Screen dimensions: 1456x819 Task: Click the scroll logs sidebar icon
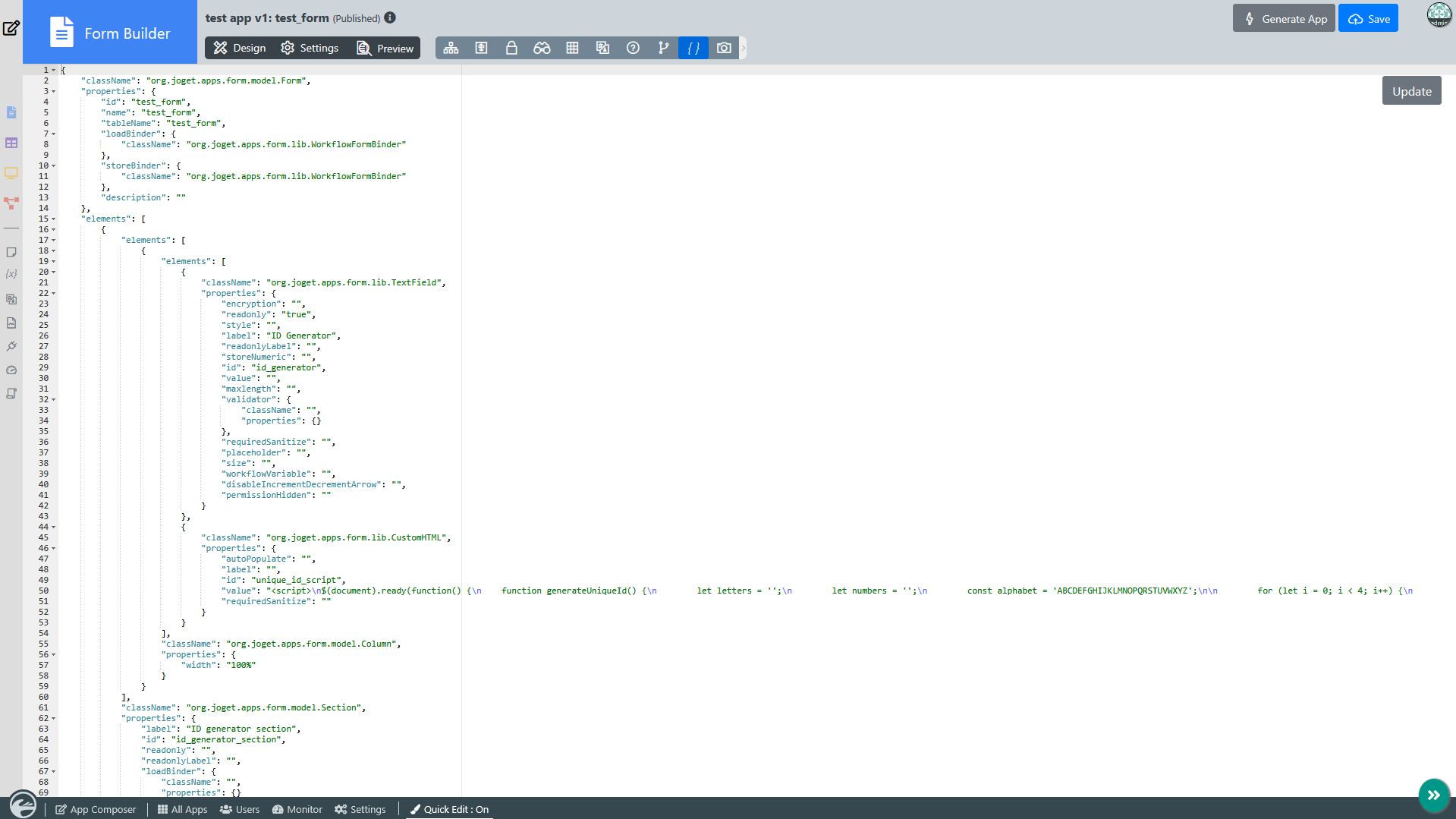tap(11, 393)
